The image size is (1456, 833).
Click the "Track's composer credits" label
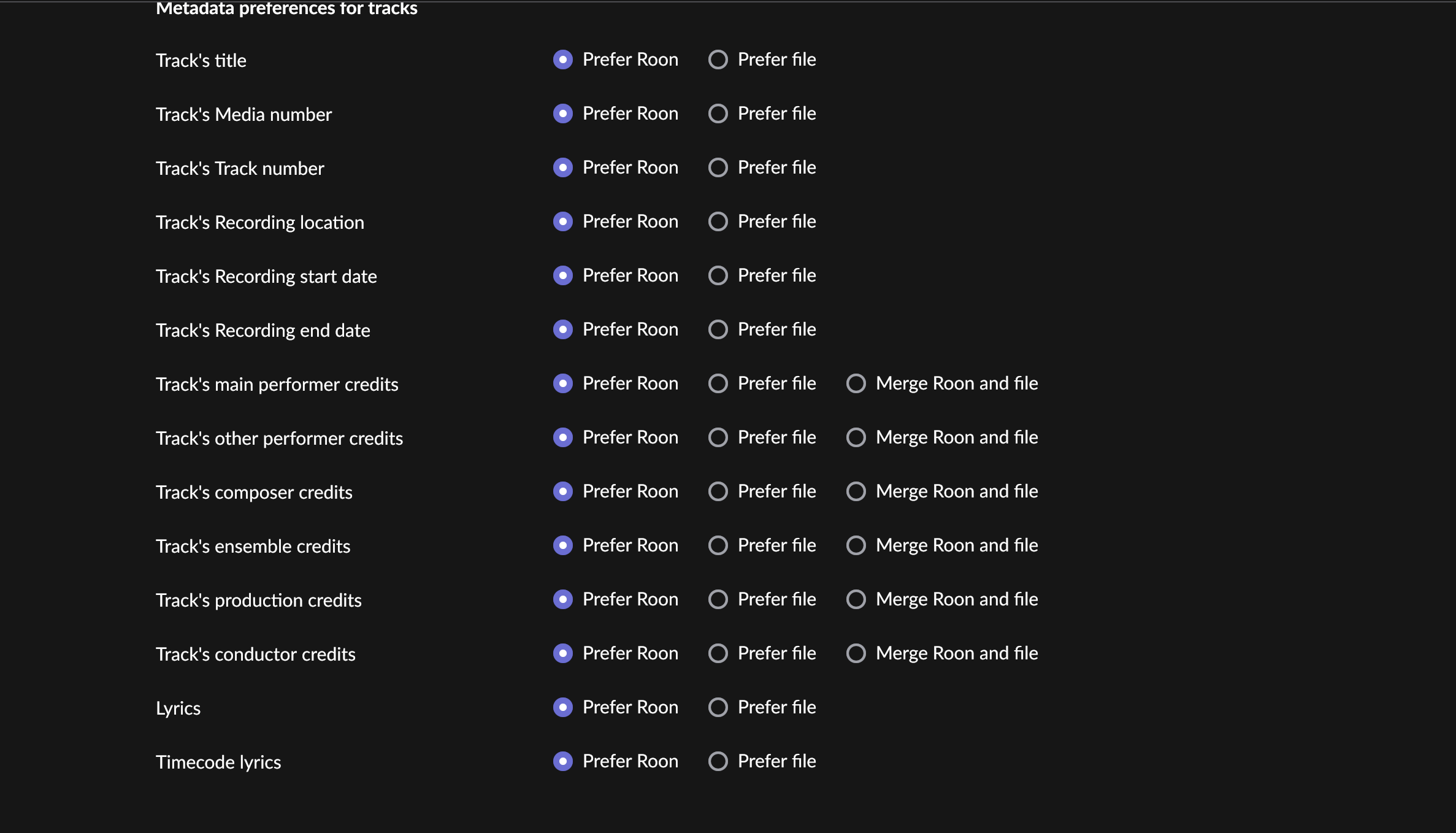click(x=254, y=492)
